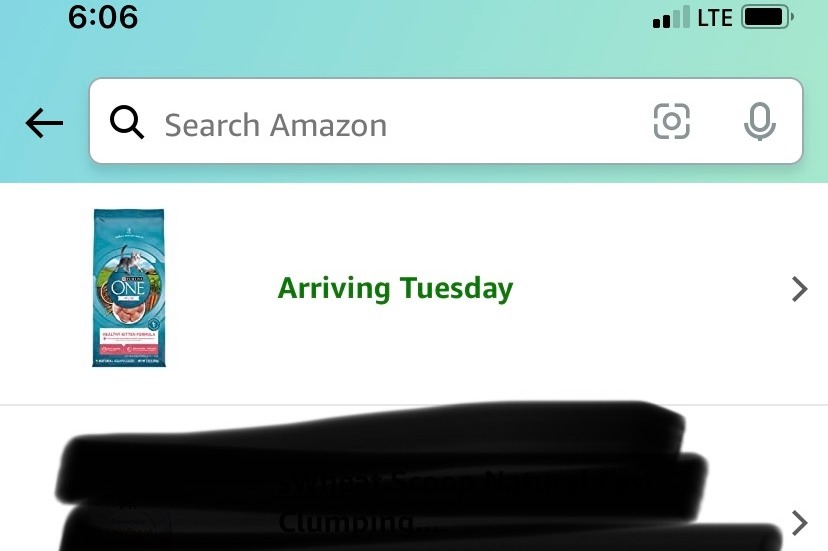Open the Amazon Lens camera scan icon

[671, 122]
